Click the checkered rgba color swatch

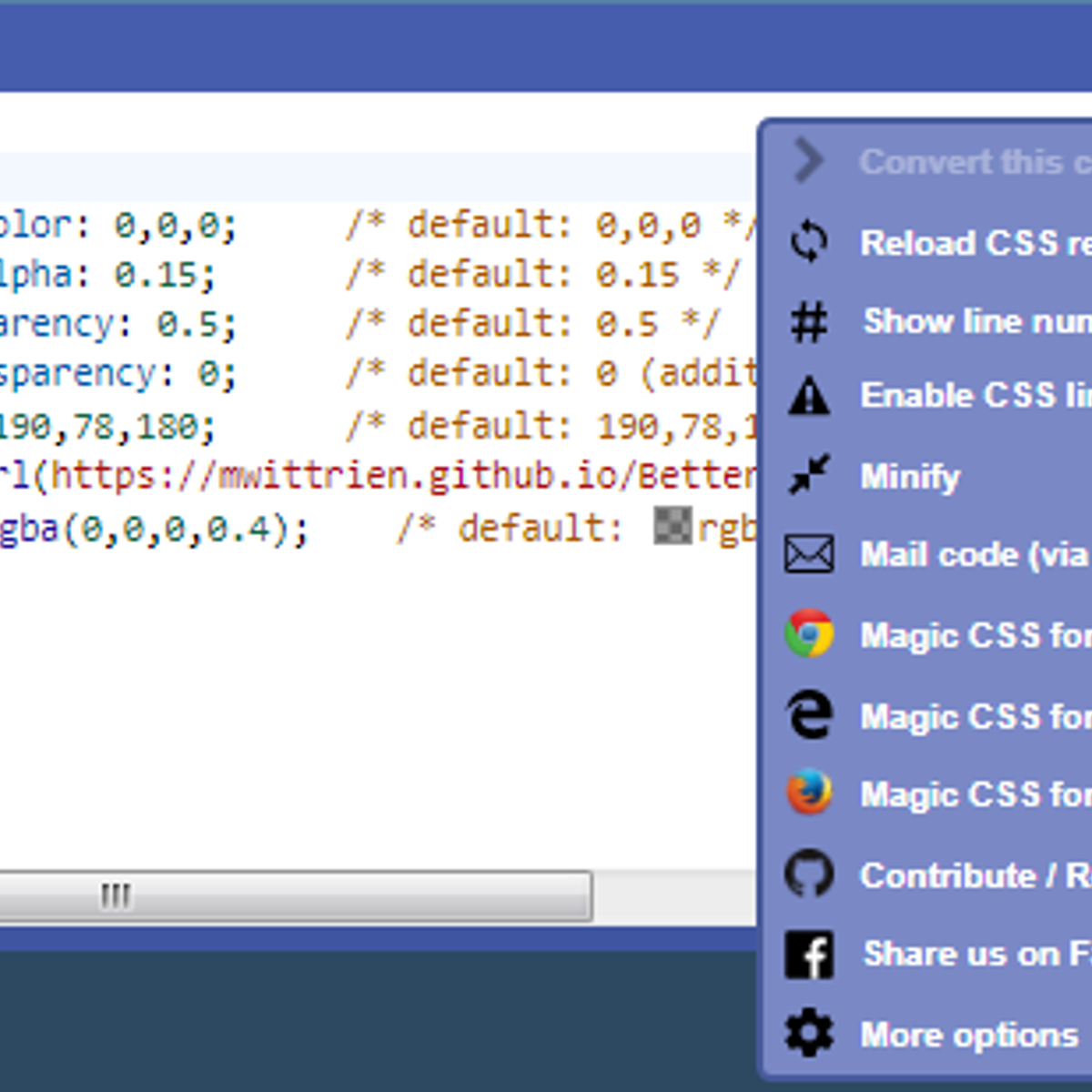pos(672,526)
